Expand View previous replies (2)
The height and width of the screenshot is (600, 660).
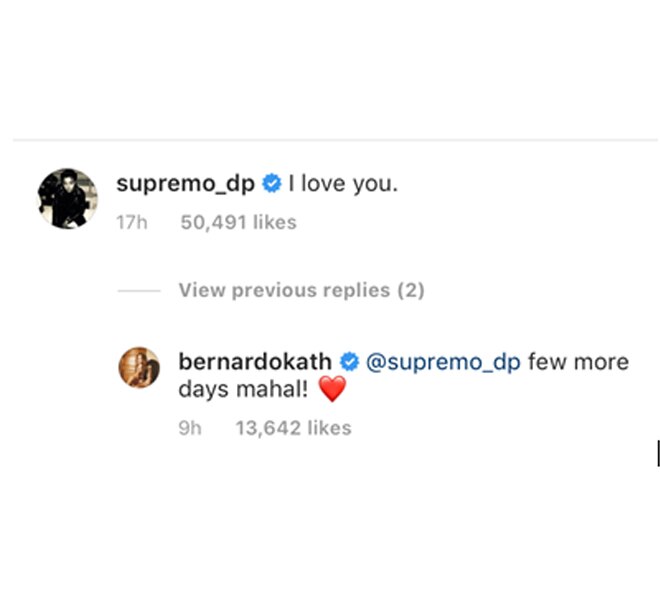(302, 290)
